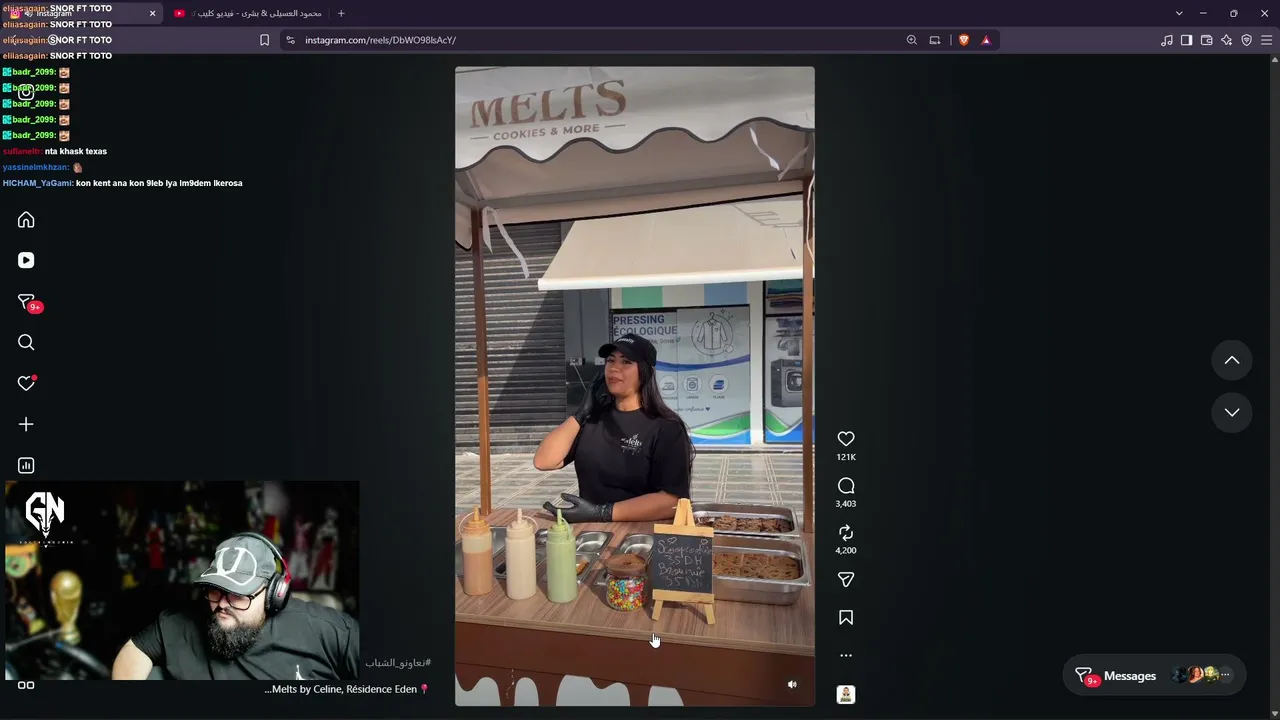Bookmark this page from the address bar
This screenshot has width=1280, height=720.
tap(264, 40)
